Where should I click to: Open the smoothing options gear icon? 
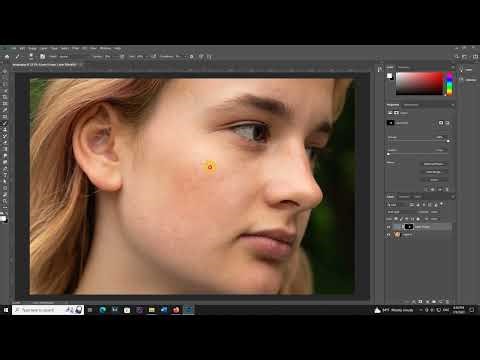(x=192, y=57)
